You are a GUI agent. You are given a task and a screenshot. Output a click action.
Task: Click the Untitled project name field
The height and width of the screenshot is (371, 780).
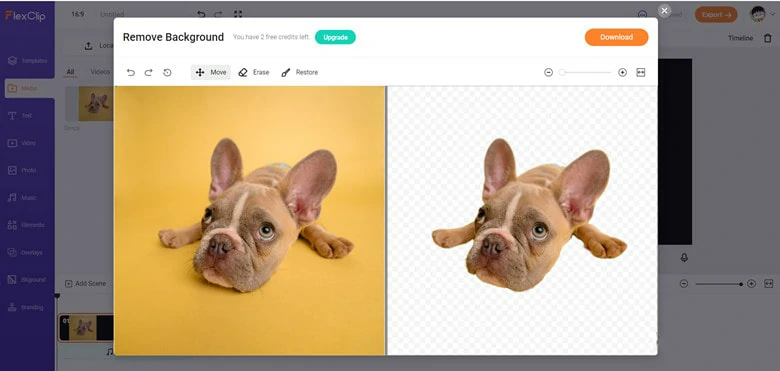coord(112,14)
